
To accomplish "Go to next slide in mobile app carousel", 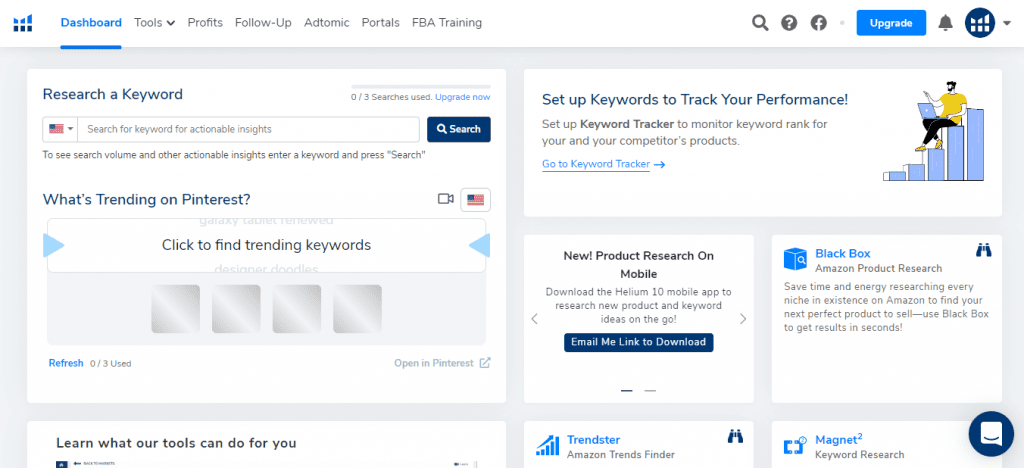I will point(743,319).
